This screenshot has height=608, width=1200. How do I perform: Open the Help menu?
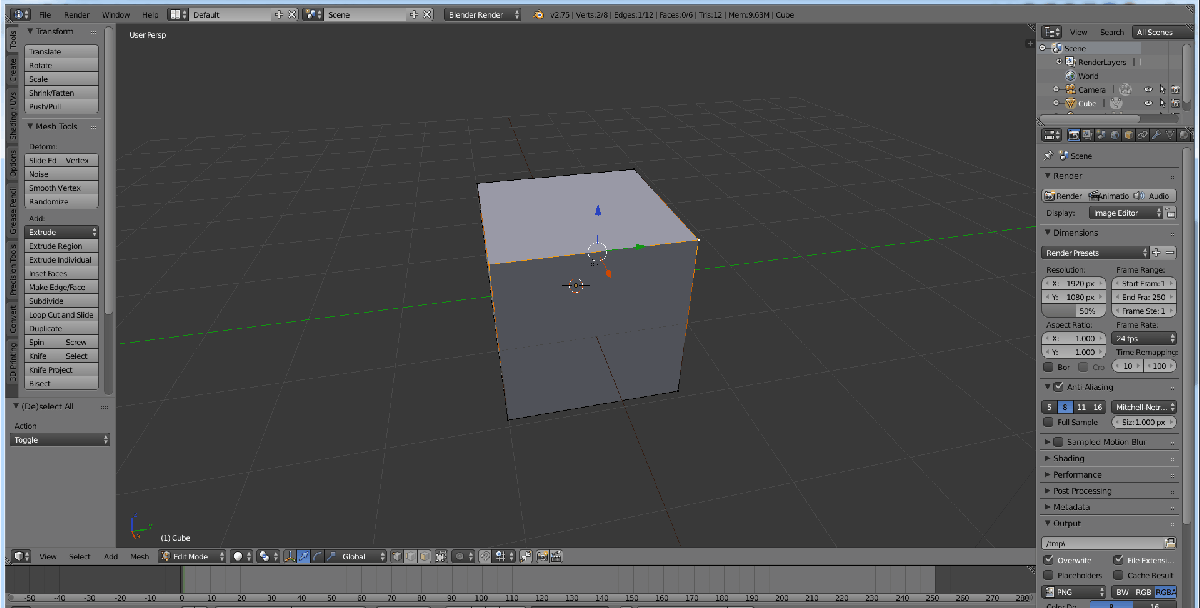point(150,15)
